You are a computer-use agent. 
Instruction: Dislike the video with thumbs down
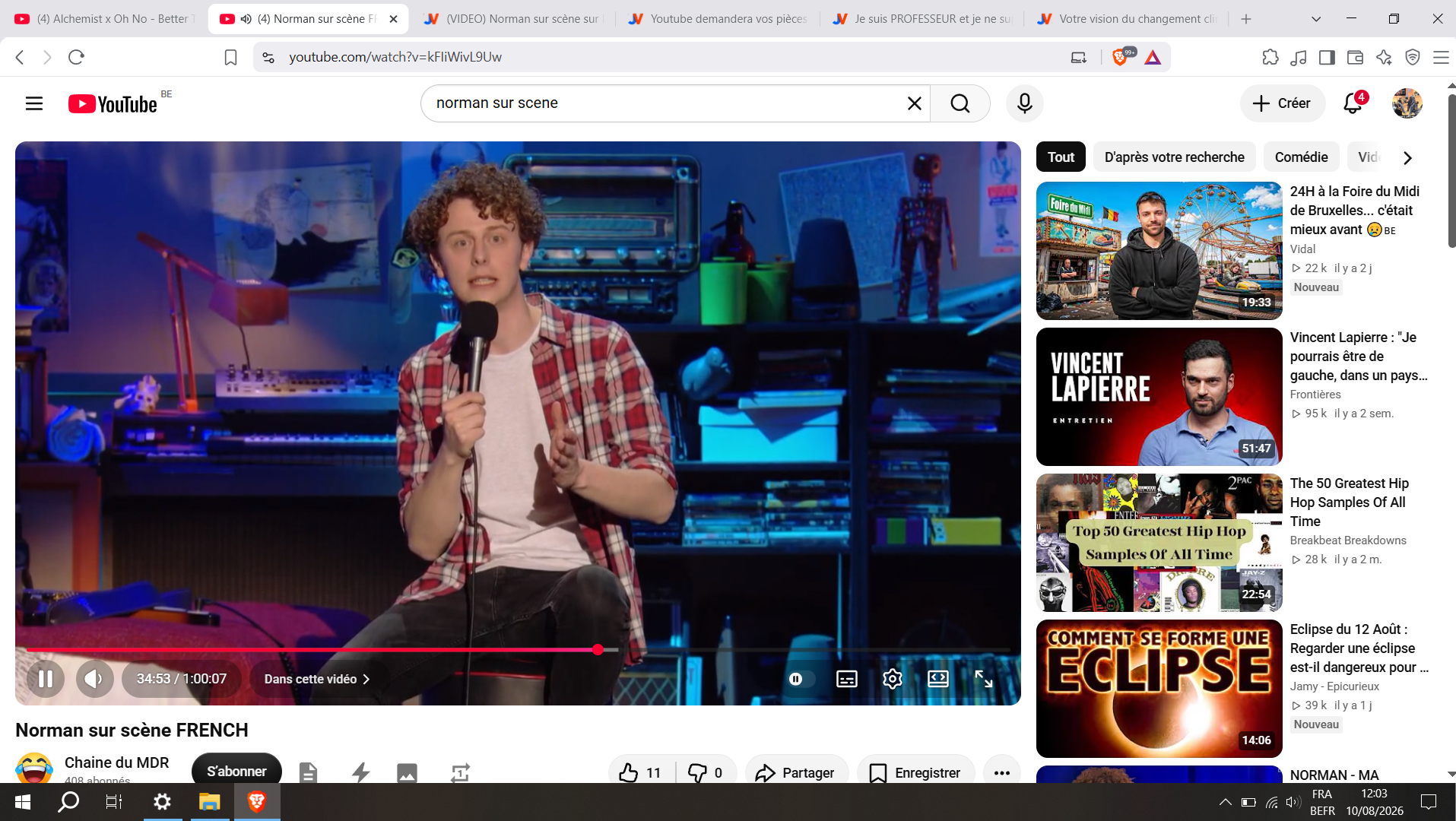coord(706,772)
